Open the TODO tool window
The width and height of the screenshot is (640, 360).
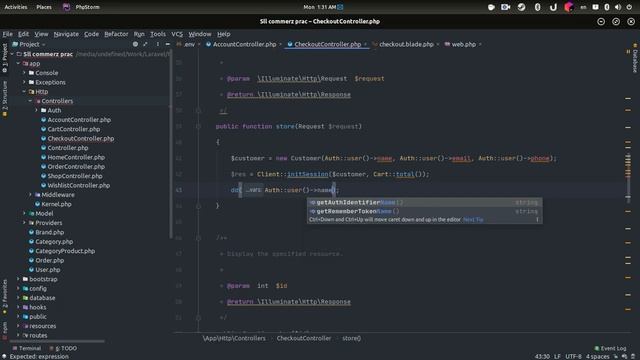(63, 348)
